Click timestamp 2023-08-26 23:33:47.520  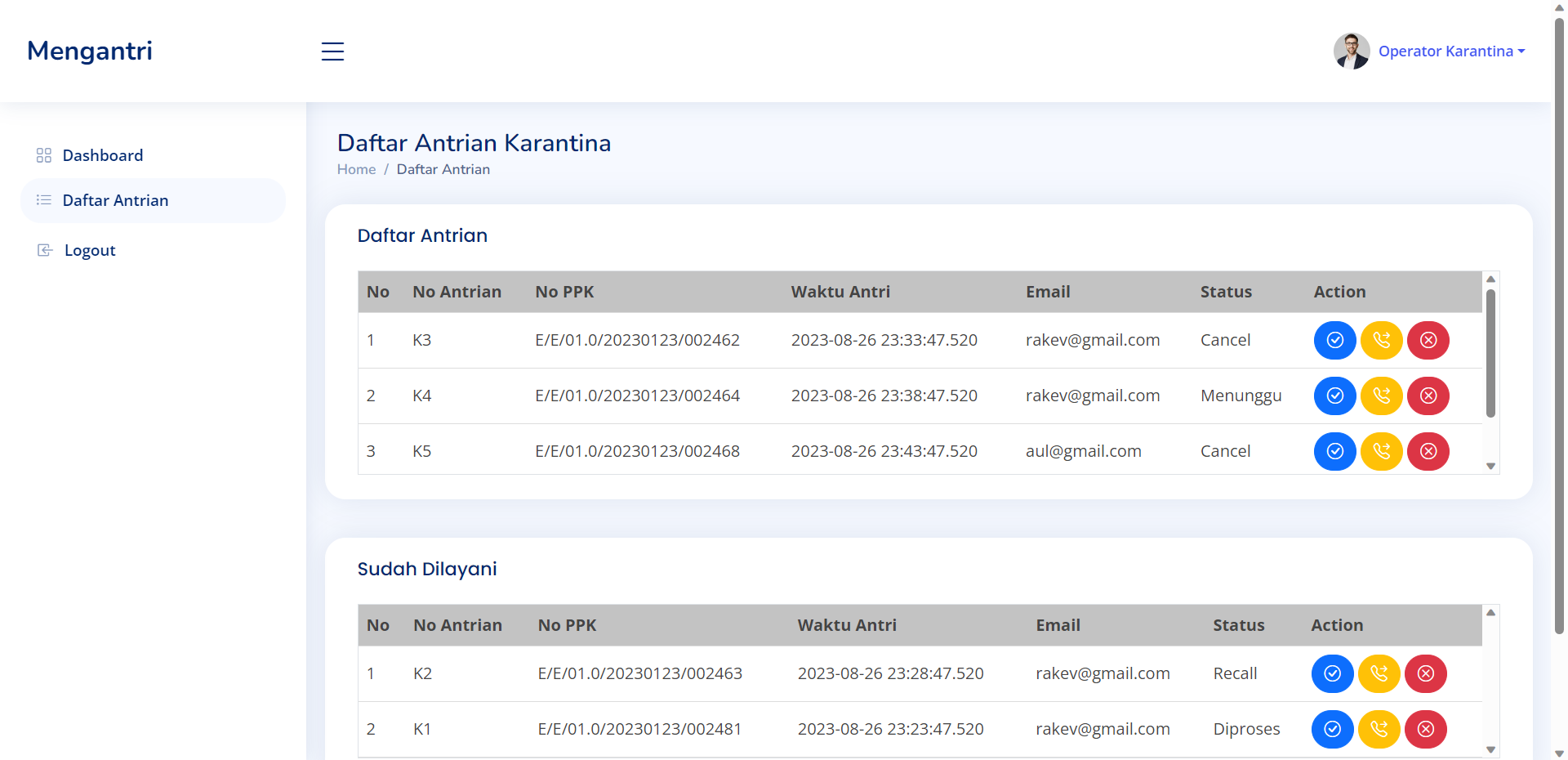[884, 340]
